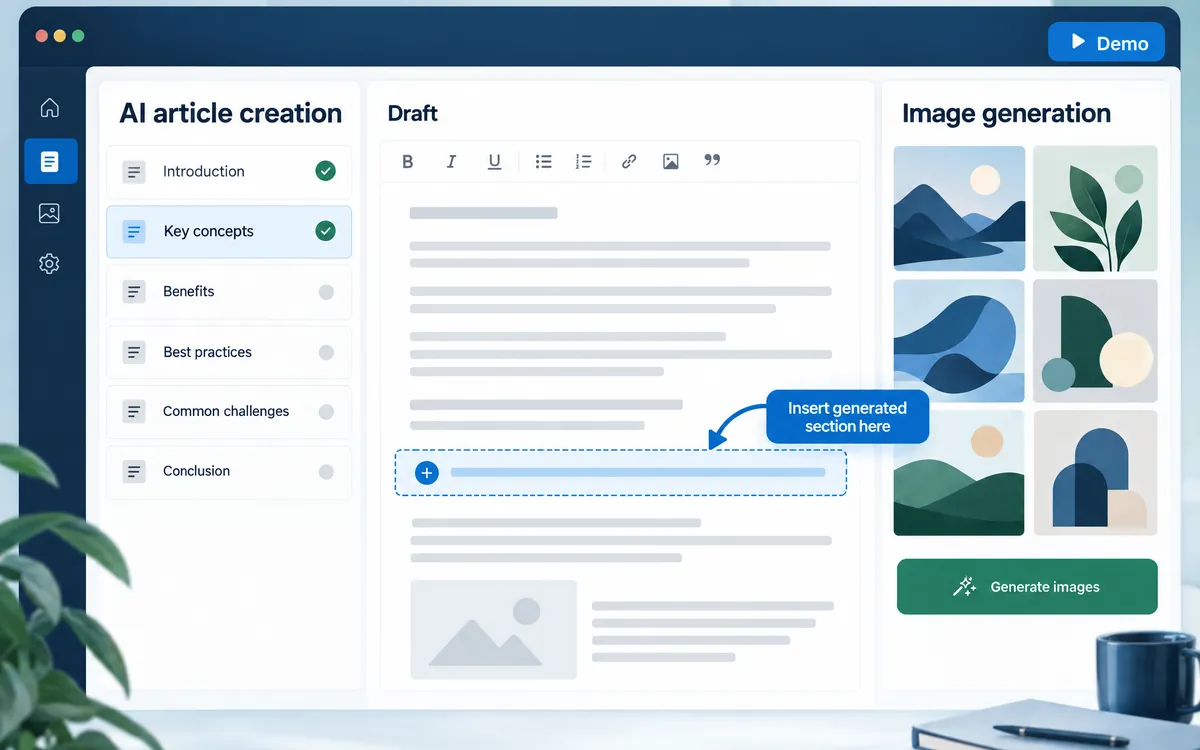Open the Introduction section
The height and width of the screenshot is (750, 1200).
(x=229, y=172)
